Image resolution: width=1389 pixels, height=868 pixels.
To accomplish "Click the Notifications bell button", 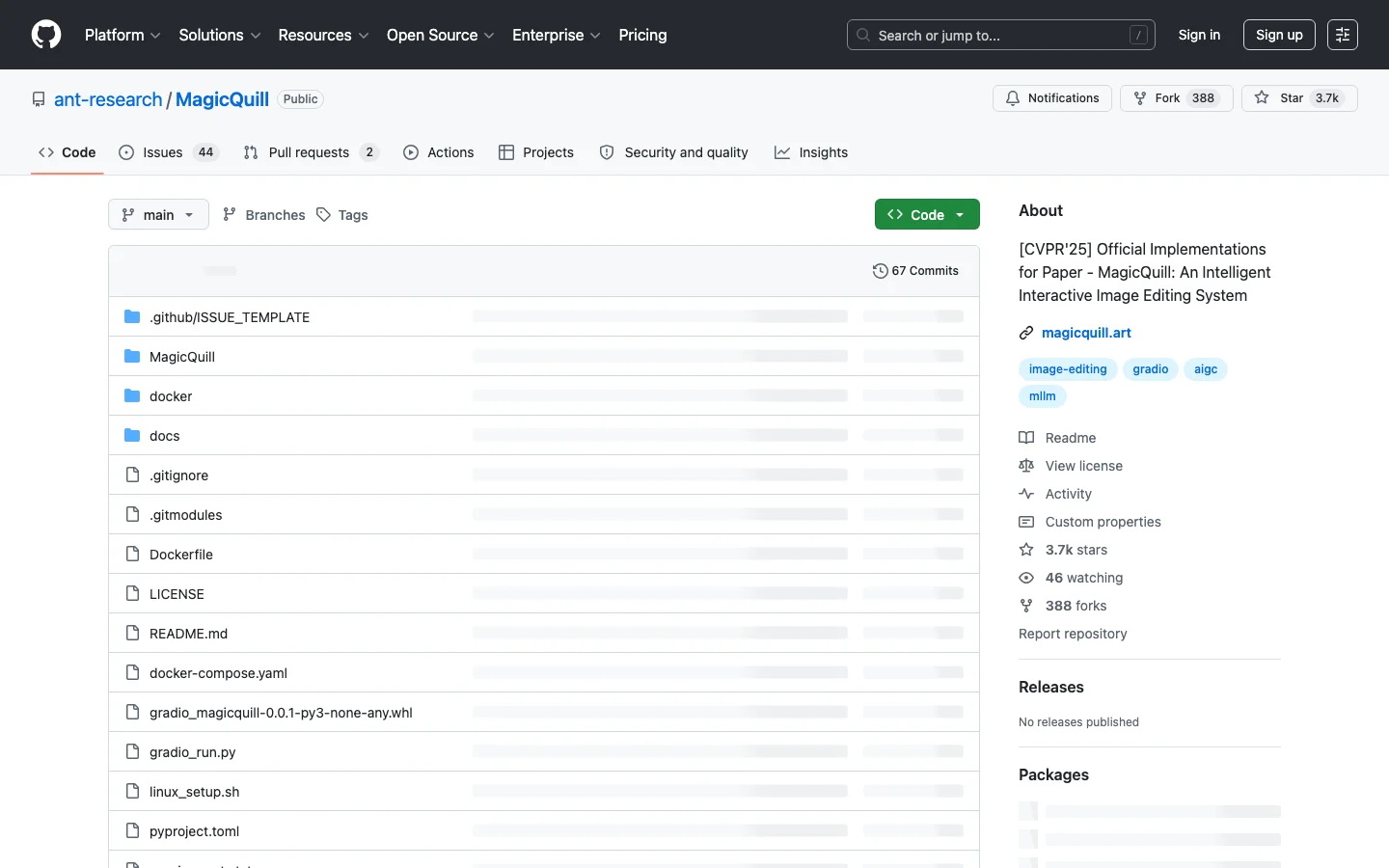I will 1052,98.
